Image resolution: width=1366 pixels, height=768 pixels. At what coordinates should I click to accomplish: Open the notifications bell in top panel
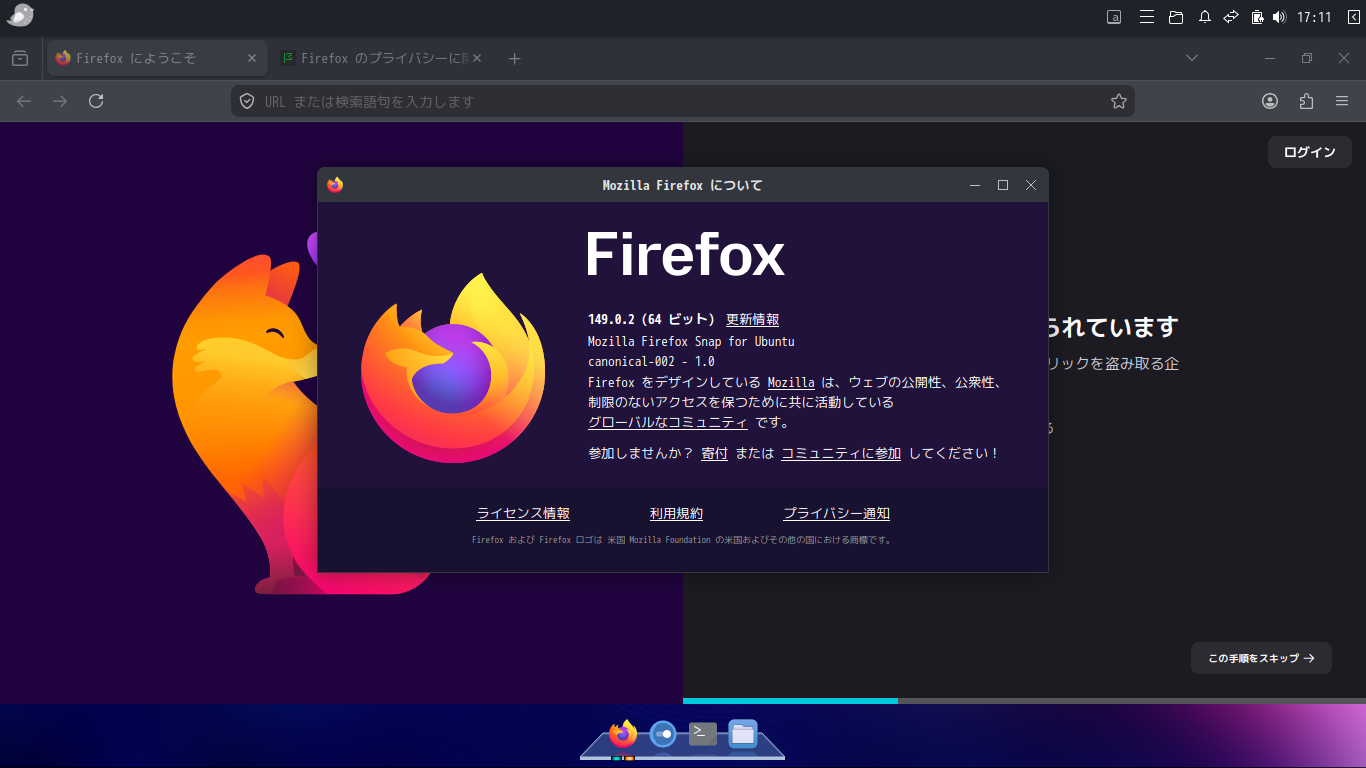[1205, 17]
